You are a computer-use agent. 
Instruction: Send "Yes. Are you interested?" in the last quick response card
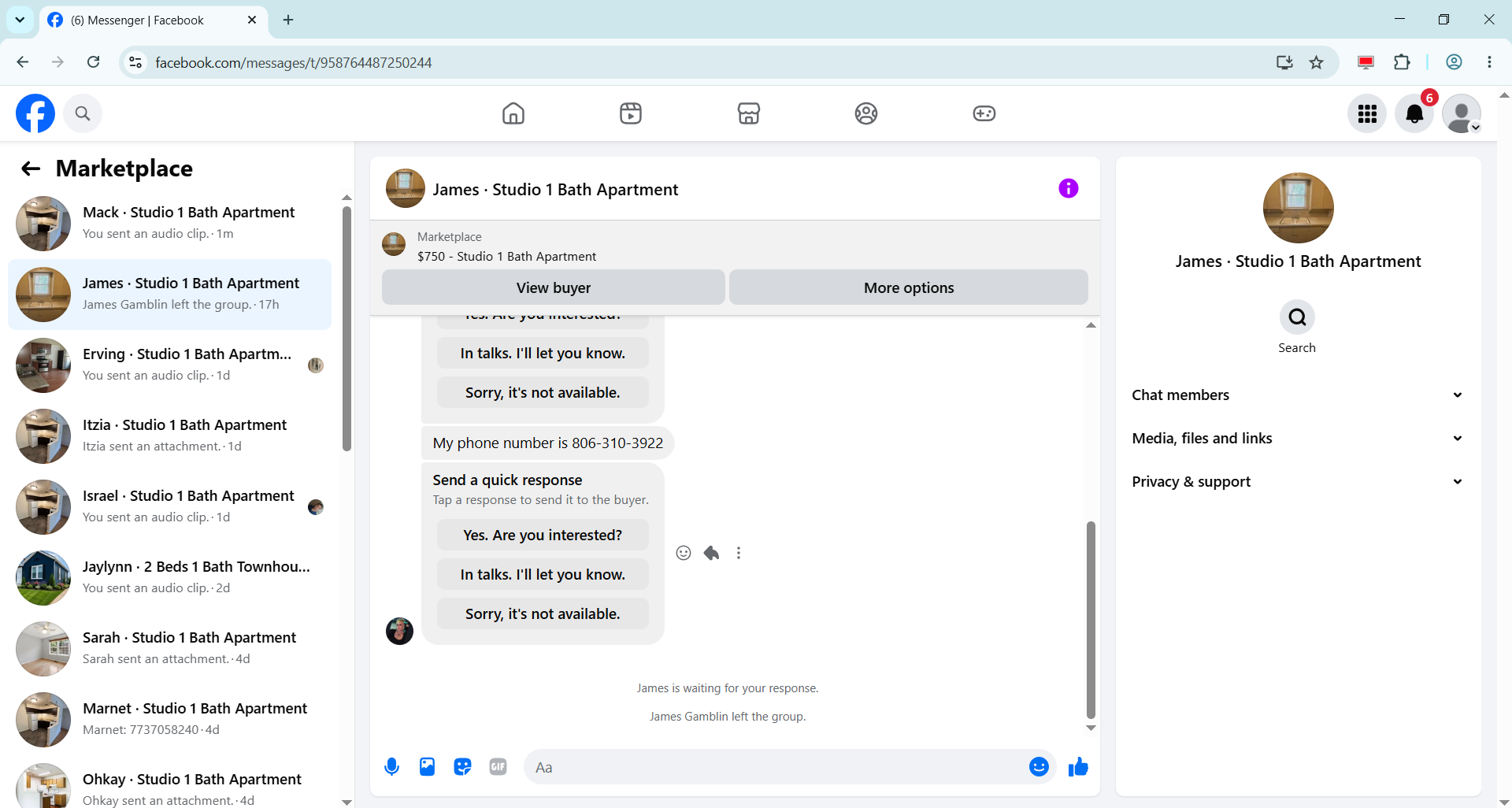543,535
